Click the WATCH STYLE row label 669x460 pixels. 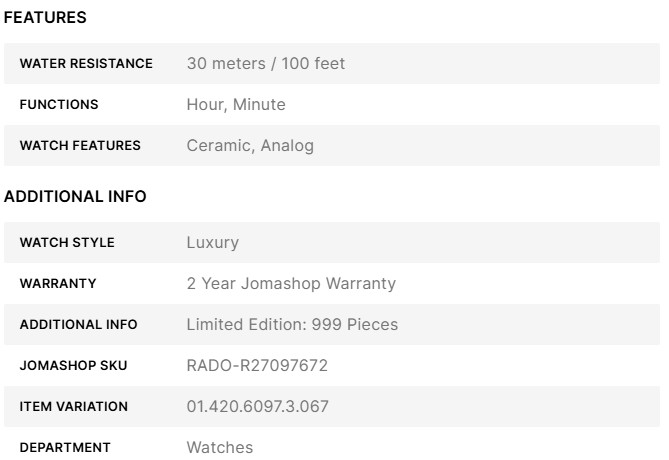tap(67, 243)
